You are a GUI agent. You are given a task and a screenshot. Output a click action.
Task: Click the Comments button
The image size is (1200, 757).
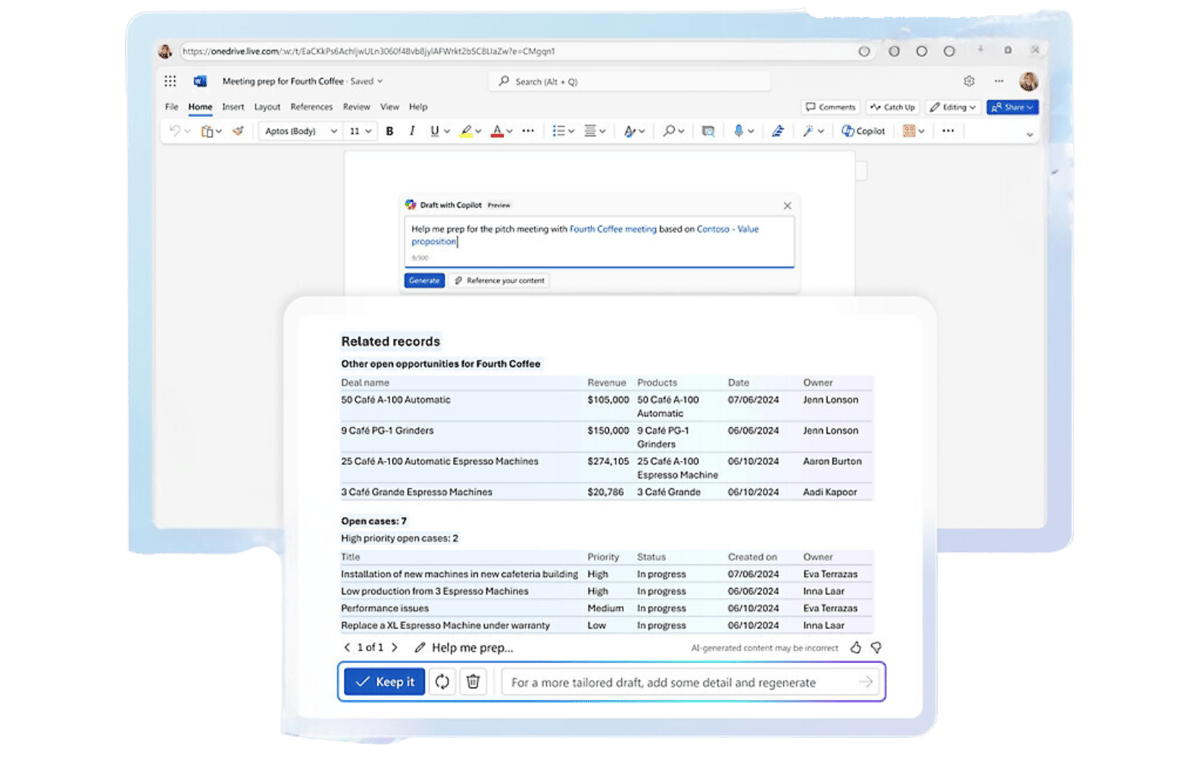(831, 107)
